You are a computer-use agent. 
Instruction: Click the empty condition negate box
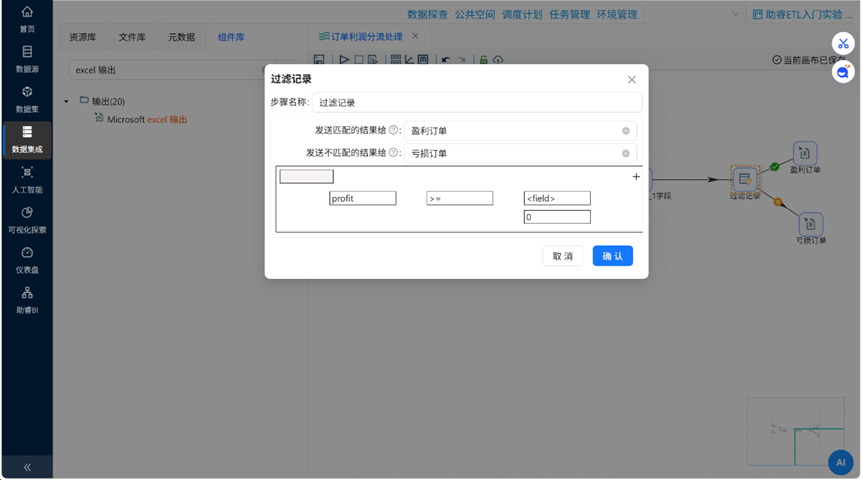point(307,176)
